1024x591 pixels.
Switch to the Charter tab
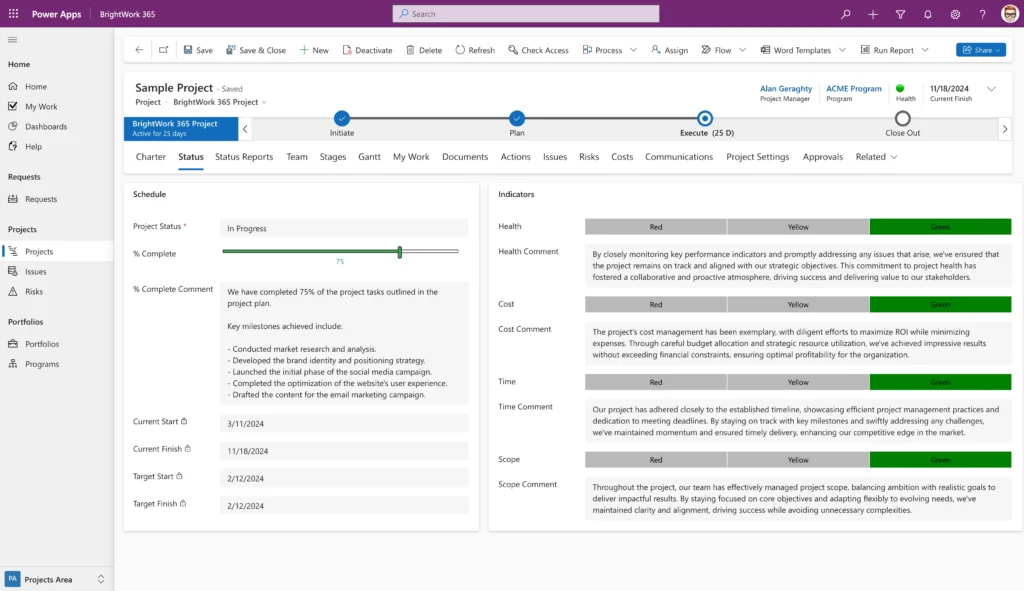tap(151, 157)
